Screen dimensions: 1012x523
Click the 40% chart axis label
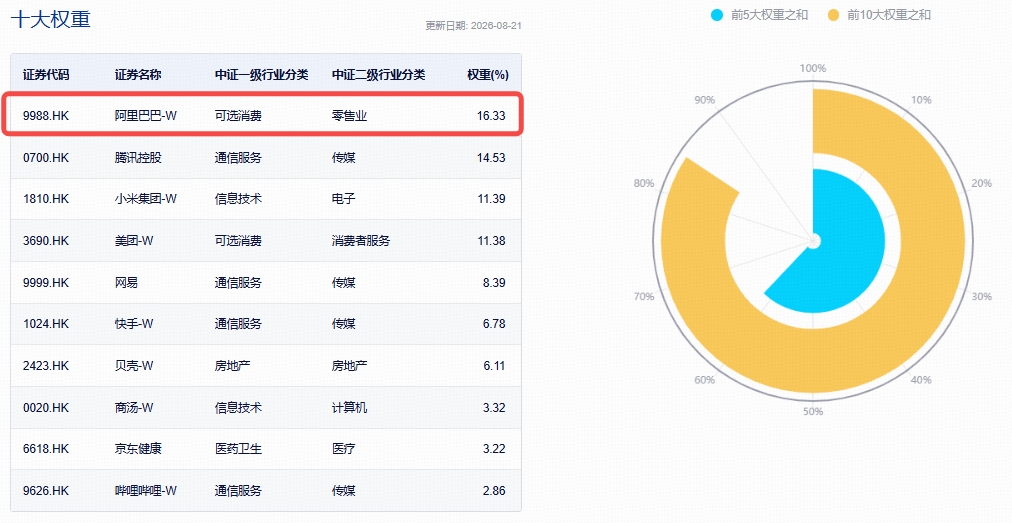tap(921, 380)
